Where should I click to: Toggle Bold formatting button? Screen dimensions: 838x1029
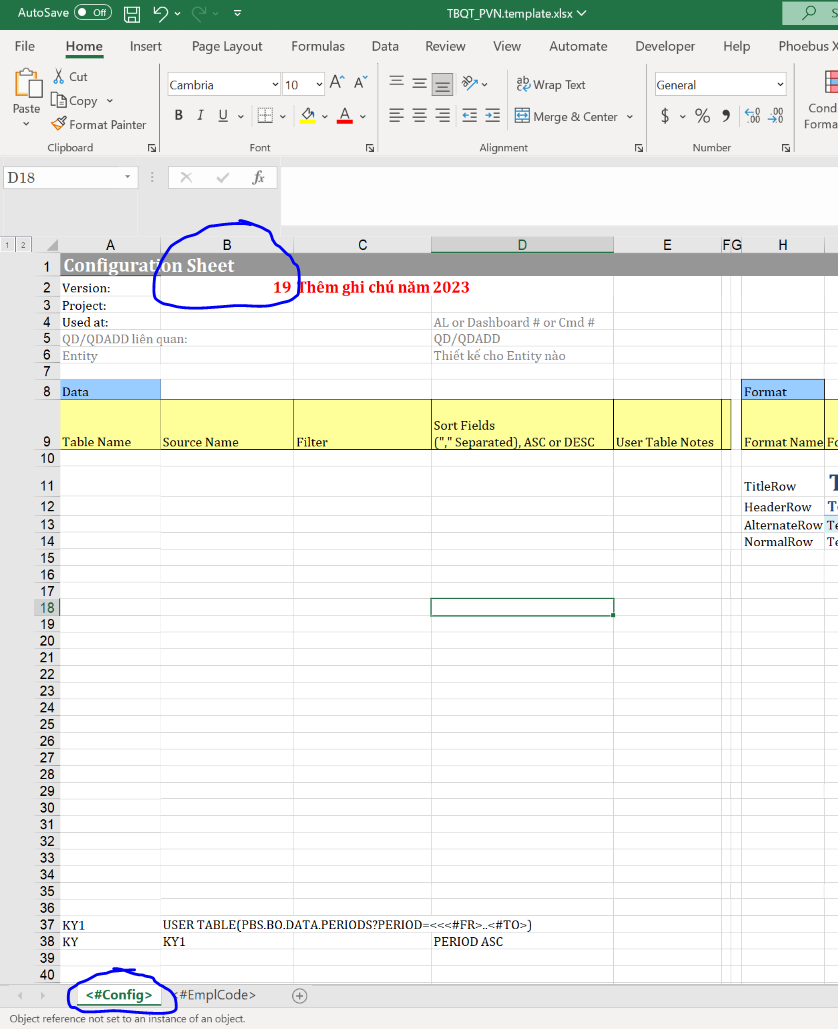coord(179,116)
